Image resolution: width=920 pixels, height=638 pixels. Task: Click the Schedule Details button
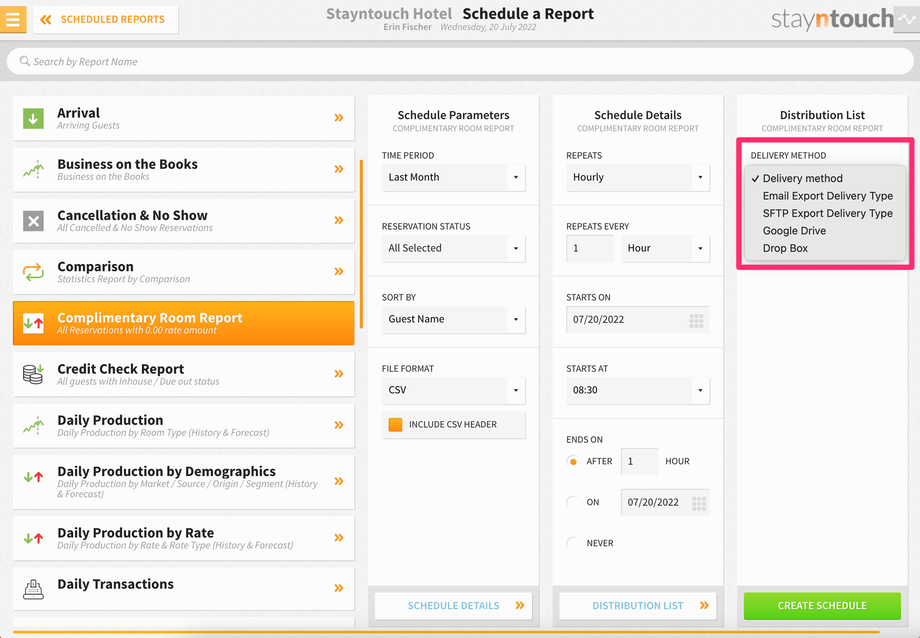(x=454, y=606)
